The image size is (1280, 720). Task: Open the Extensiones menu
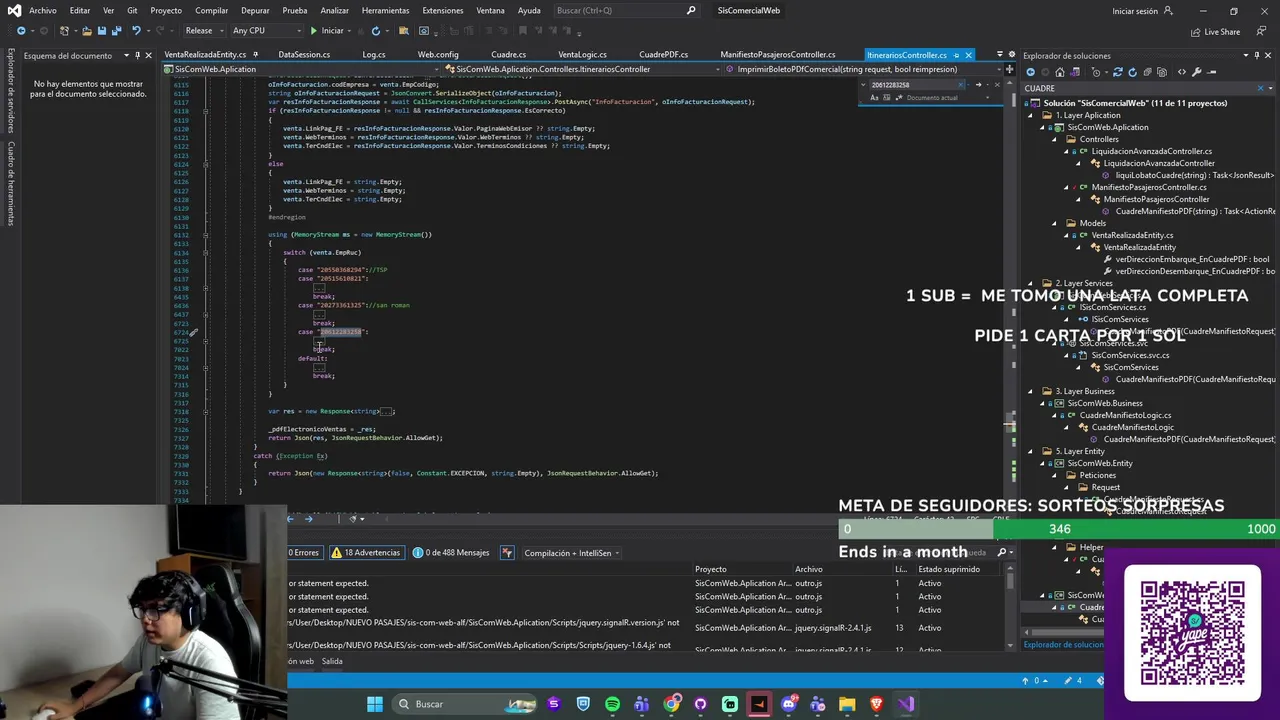click(442, 10)
